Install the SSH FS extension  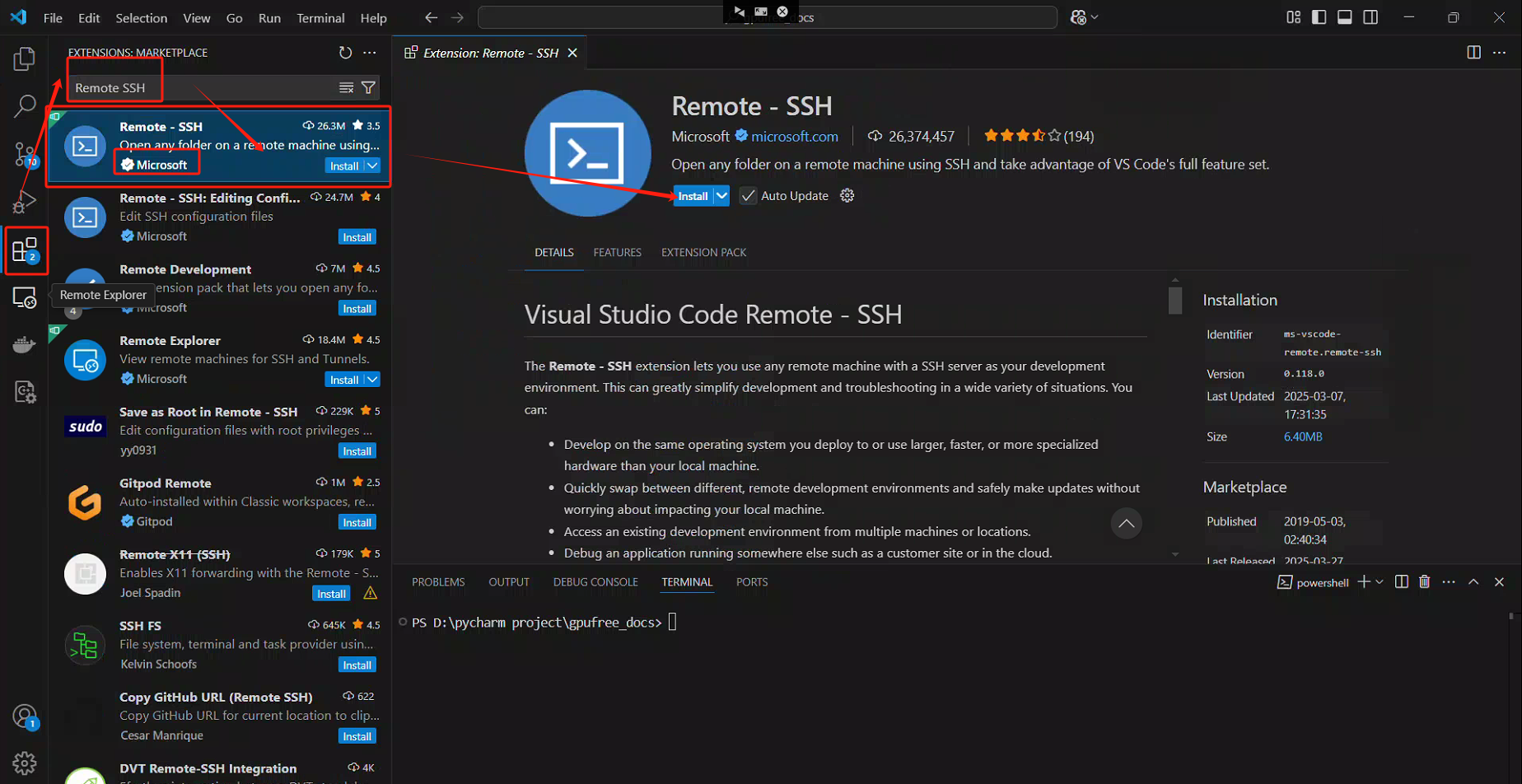coord(357,665)
